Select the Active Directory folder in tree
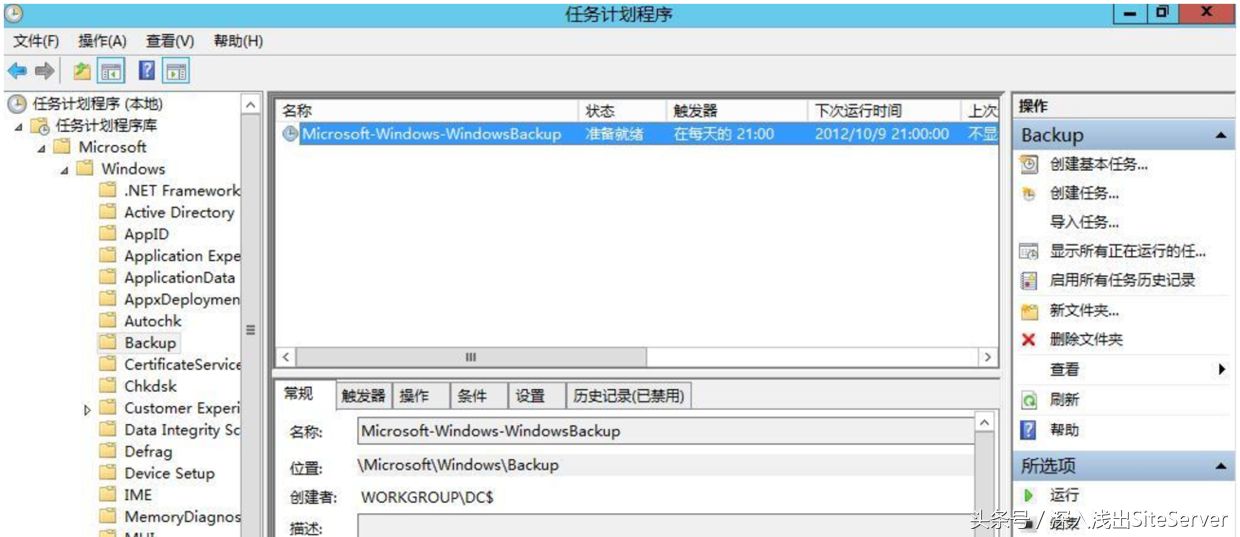This screenshot has height=537, width=1240. [179, 212]
